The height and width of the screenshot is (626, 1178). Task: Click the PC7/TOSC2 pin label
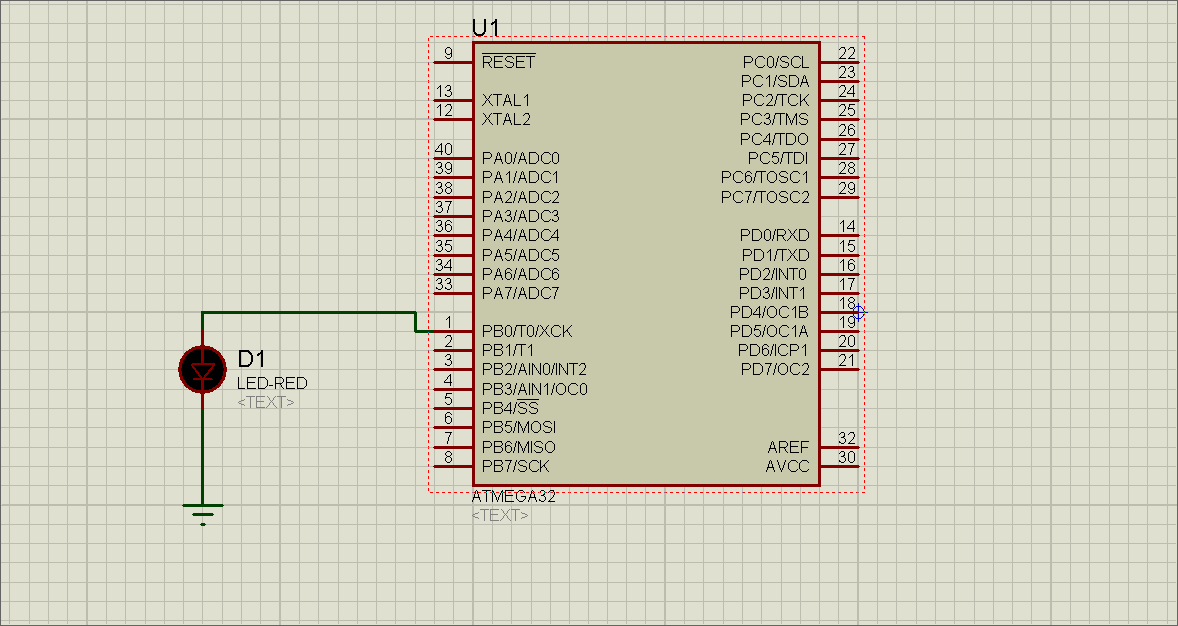(767, 196)
